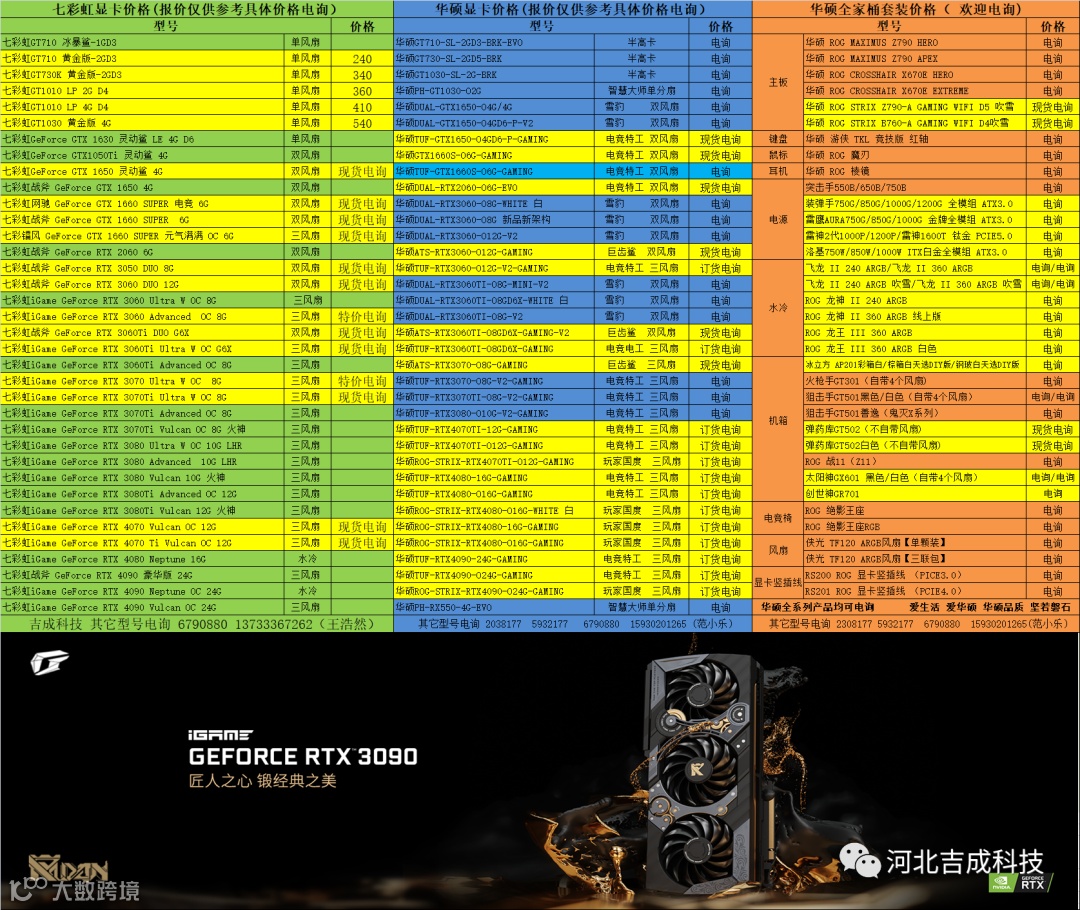Click the 机箱 category cell
The width and height of the screenshot is (1080, 910).
pyautogui.click(x=778, y=421)
